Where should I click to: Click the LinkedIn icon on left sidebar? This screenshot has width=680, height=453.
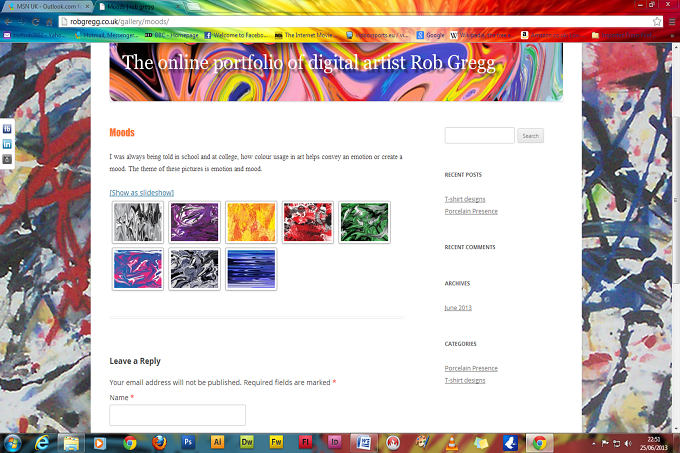pos(7,144)
